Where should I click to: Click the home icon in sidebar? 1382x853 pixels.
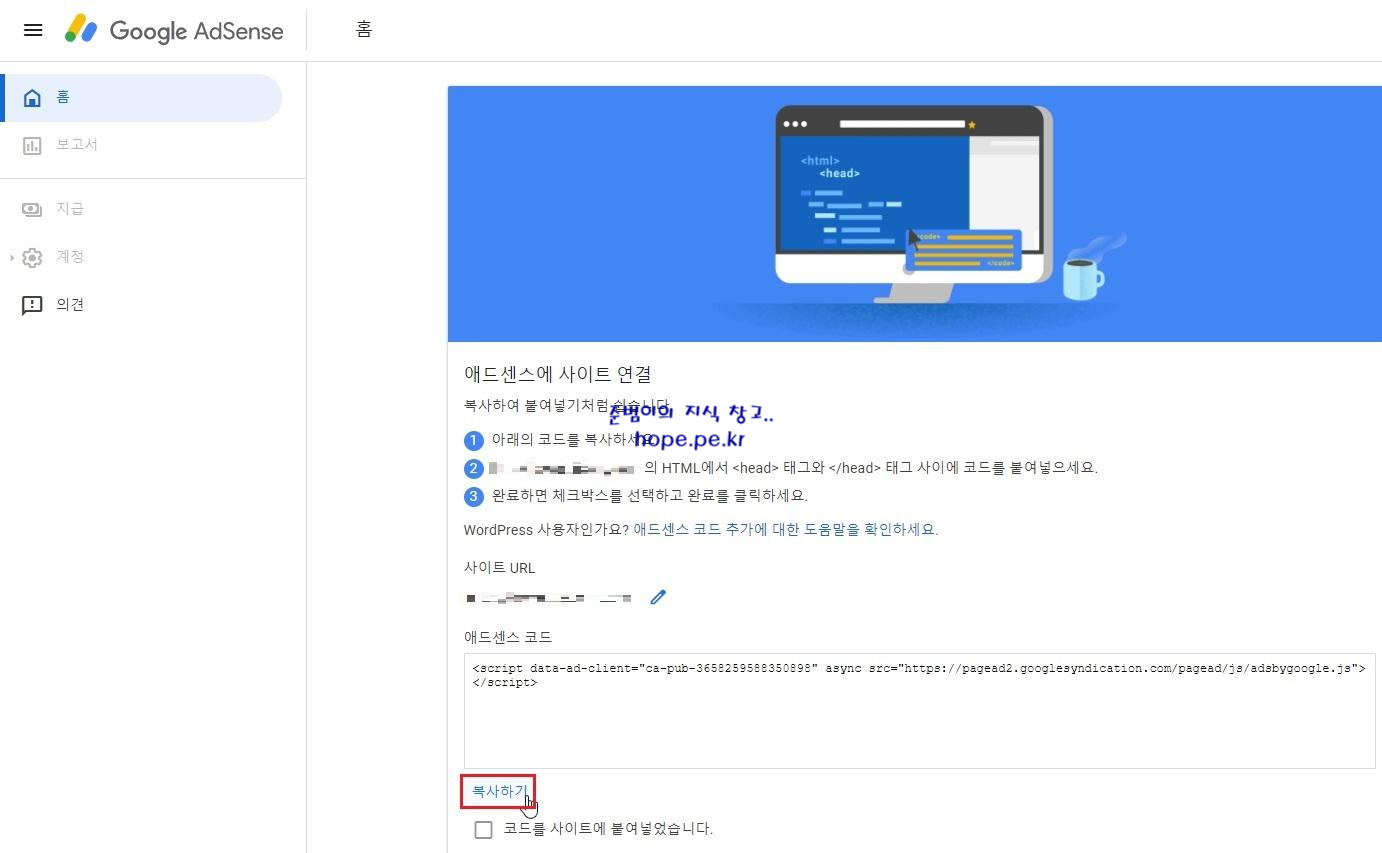pos(32,97)
